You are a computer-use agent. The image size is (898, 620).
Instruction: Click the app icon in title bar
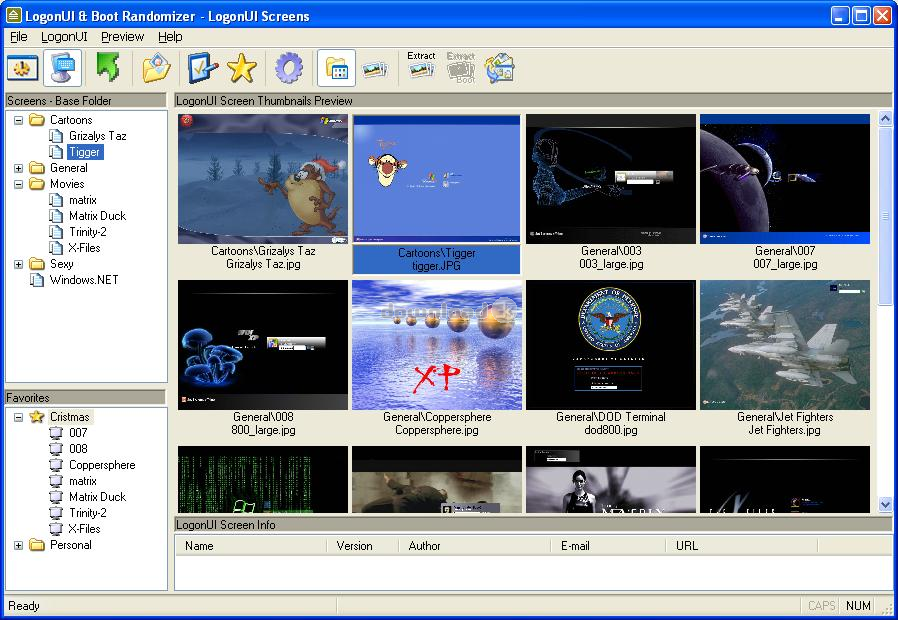pos(14,15)
